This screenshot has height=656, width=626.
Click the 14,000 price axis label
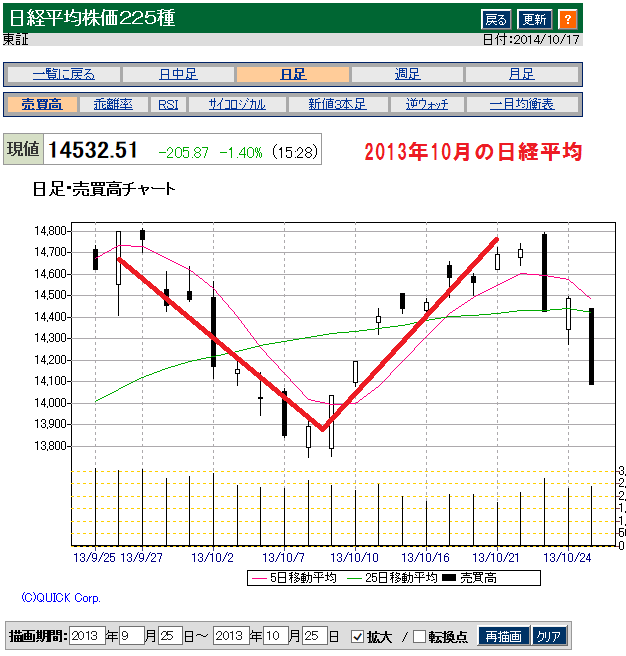tap(51, 403)
